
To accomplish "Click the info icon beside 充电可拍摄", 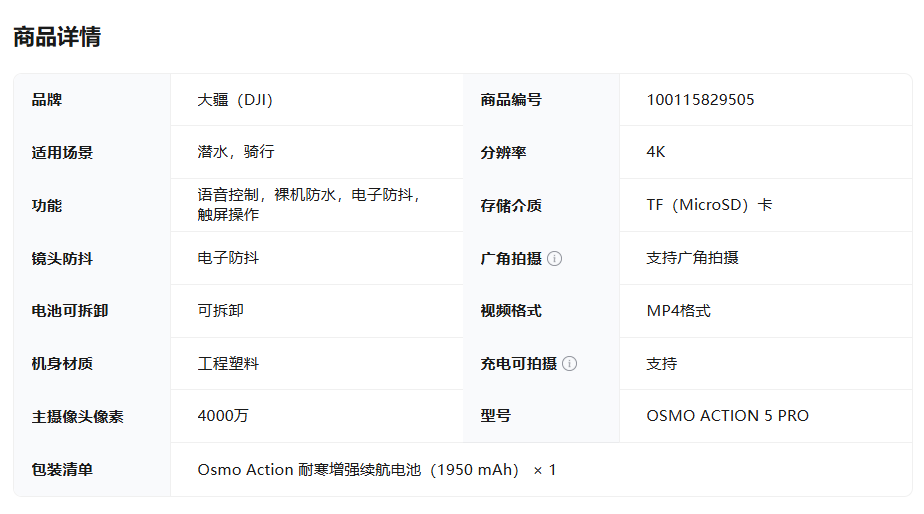I will click(569, 364).
